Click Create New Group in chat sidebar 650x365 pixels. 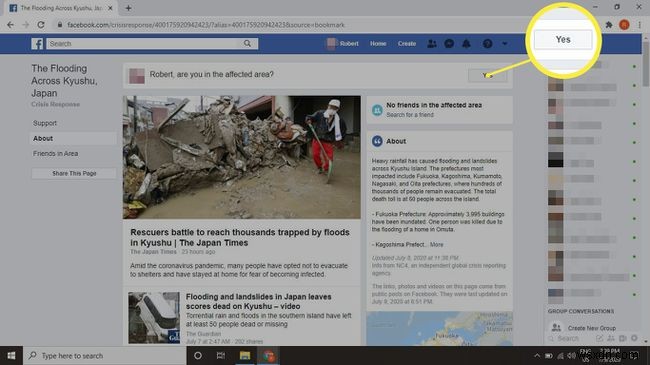click(x=592, y=328)
